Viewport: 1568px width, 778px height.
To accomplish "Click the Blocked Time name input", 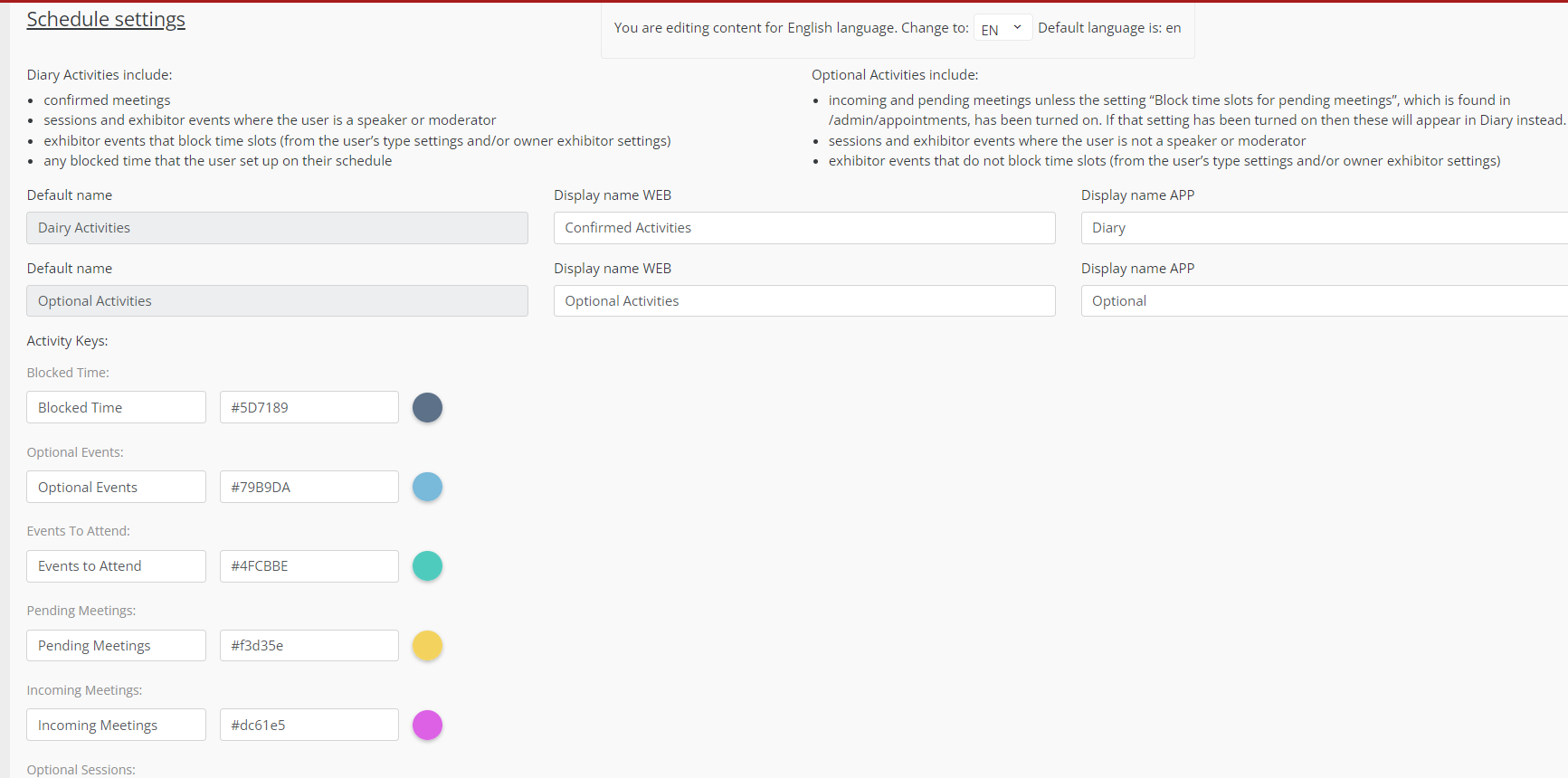I will click(116, 408).
